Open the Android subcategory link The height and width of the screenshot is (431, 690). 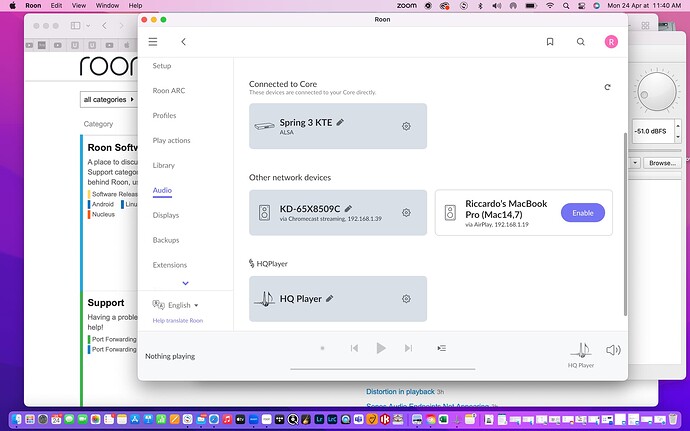tap(103, 204)
